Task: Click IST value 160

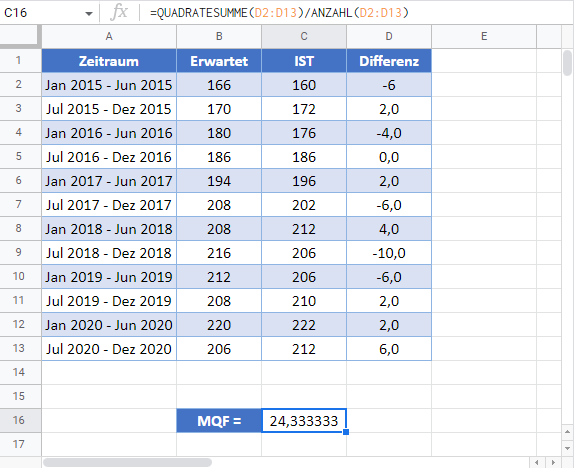Action: pyautogui.click(x=304, y=85)
